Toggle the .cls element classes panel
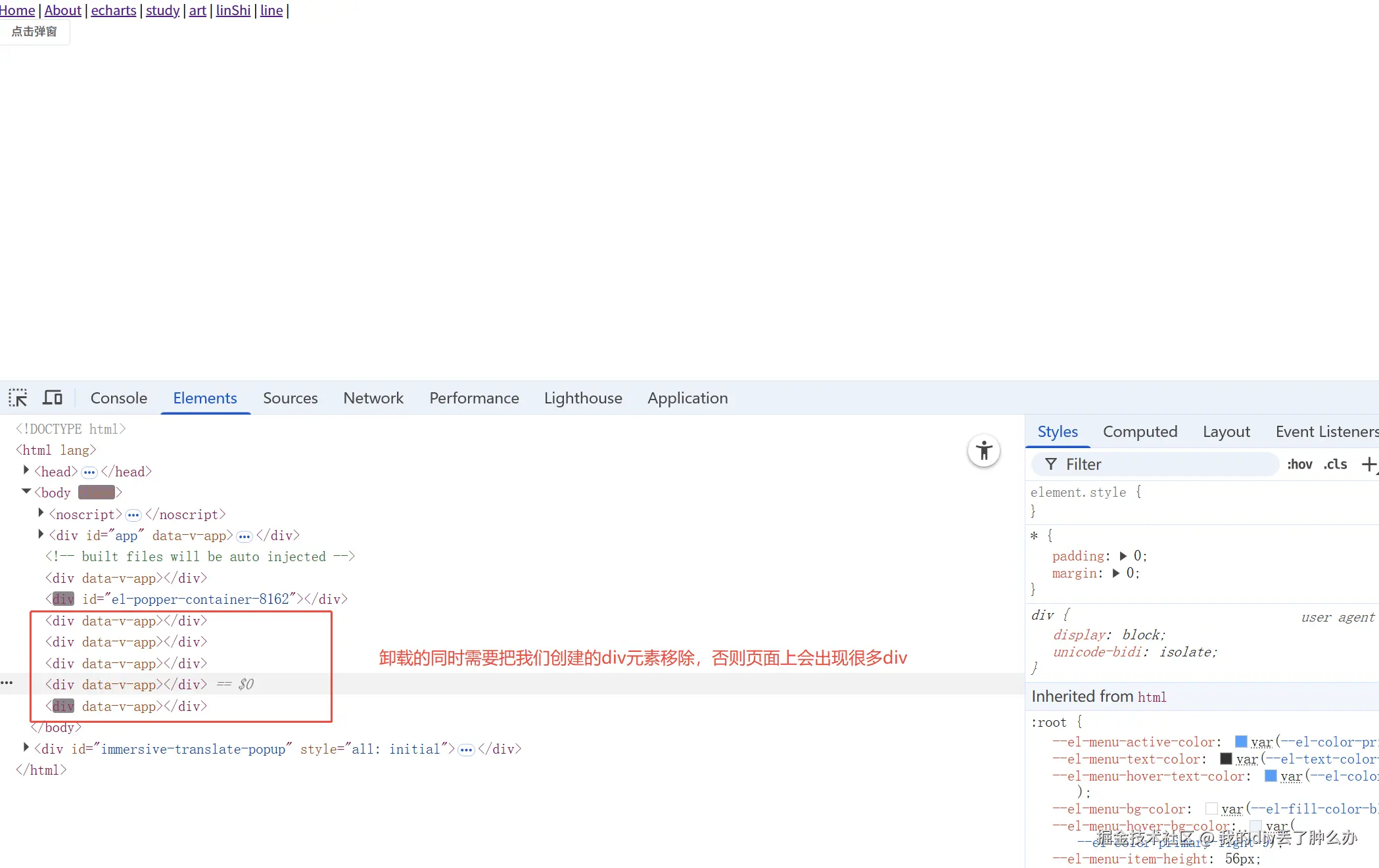The image size is (1379, 868). (x=1335, y=464)
